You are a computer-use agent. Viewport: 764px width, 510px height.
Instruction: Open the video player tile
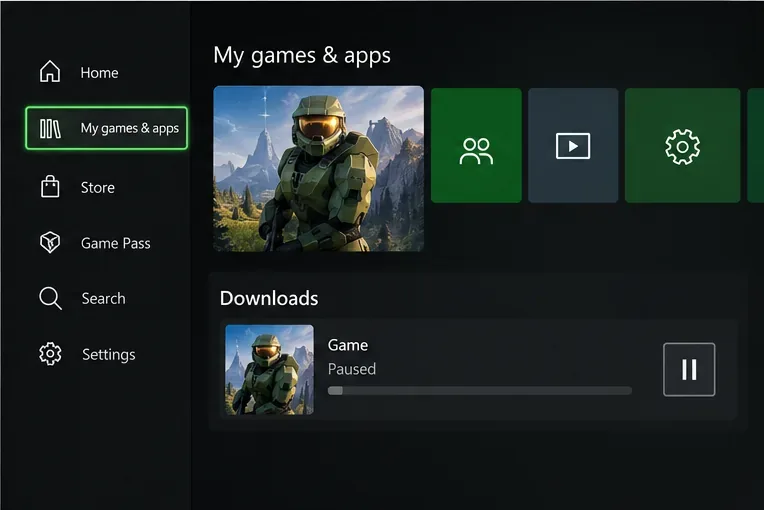(573, 146)
